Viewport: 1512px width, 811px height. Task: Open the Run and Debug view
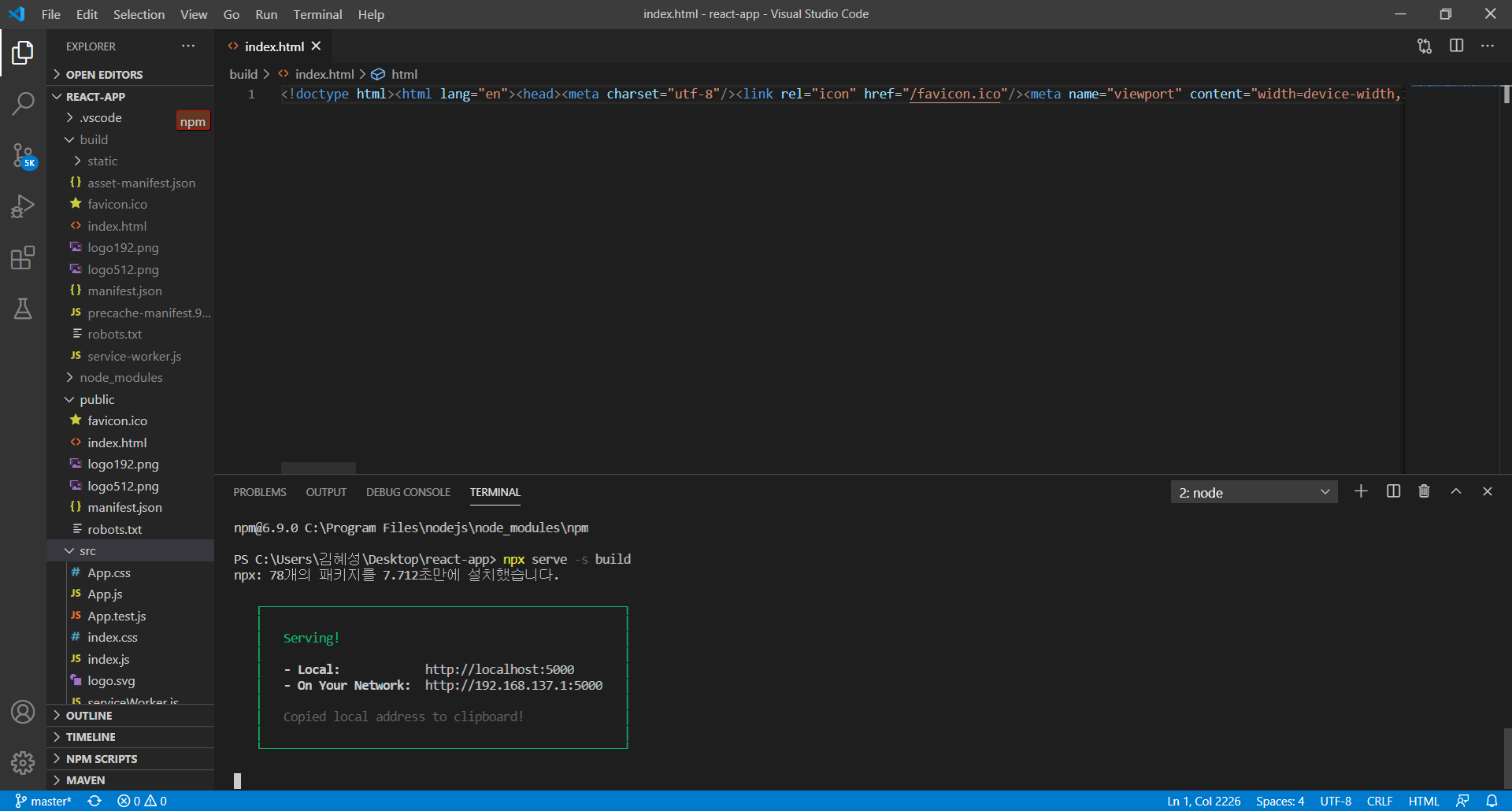point(23,206)
